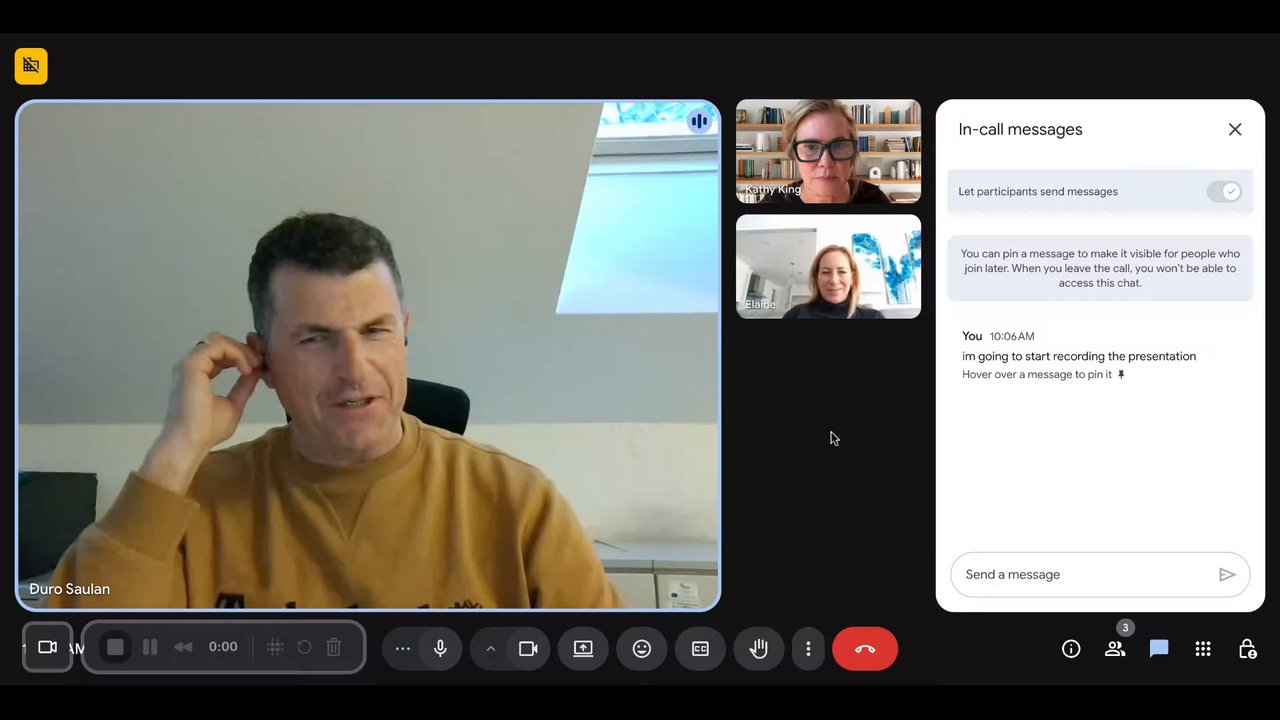Close the In-call messages panel
Image resolution: width=1280 pixels, height=720 pixels.
pyautogui.click(x=1235, y=129)
